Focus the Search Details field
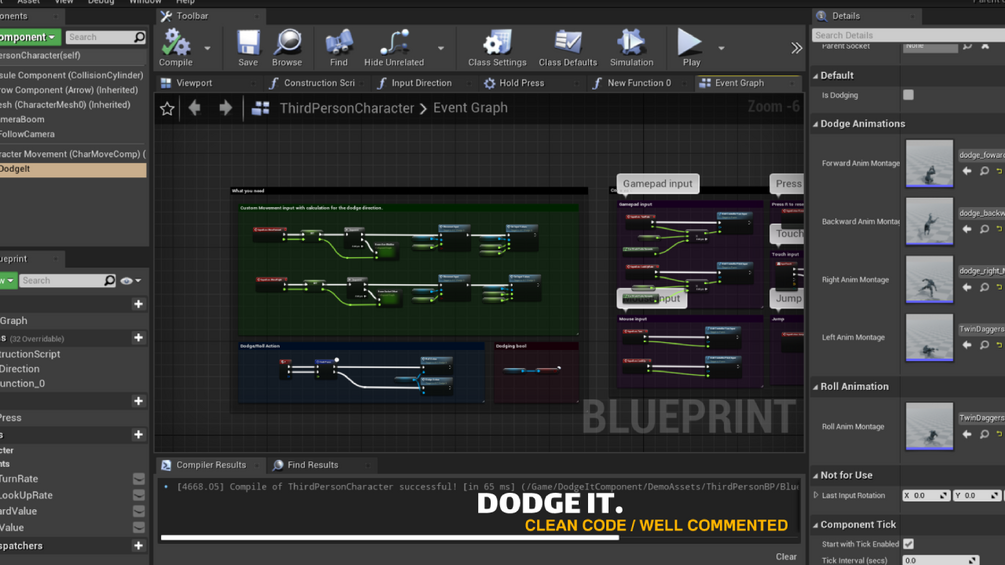Viewport: 1005px width, 565px height. click(x=908, y=35)
